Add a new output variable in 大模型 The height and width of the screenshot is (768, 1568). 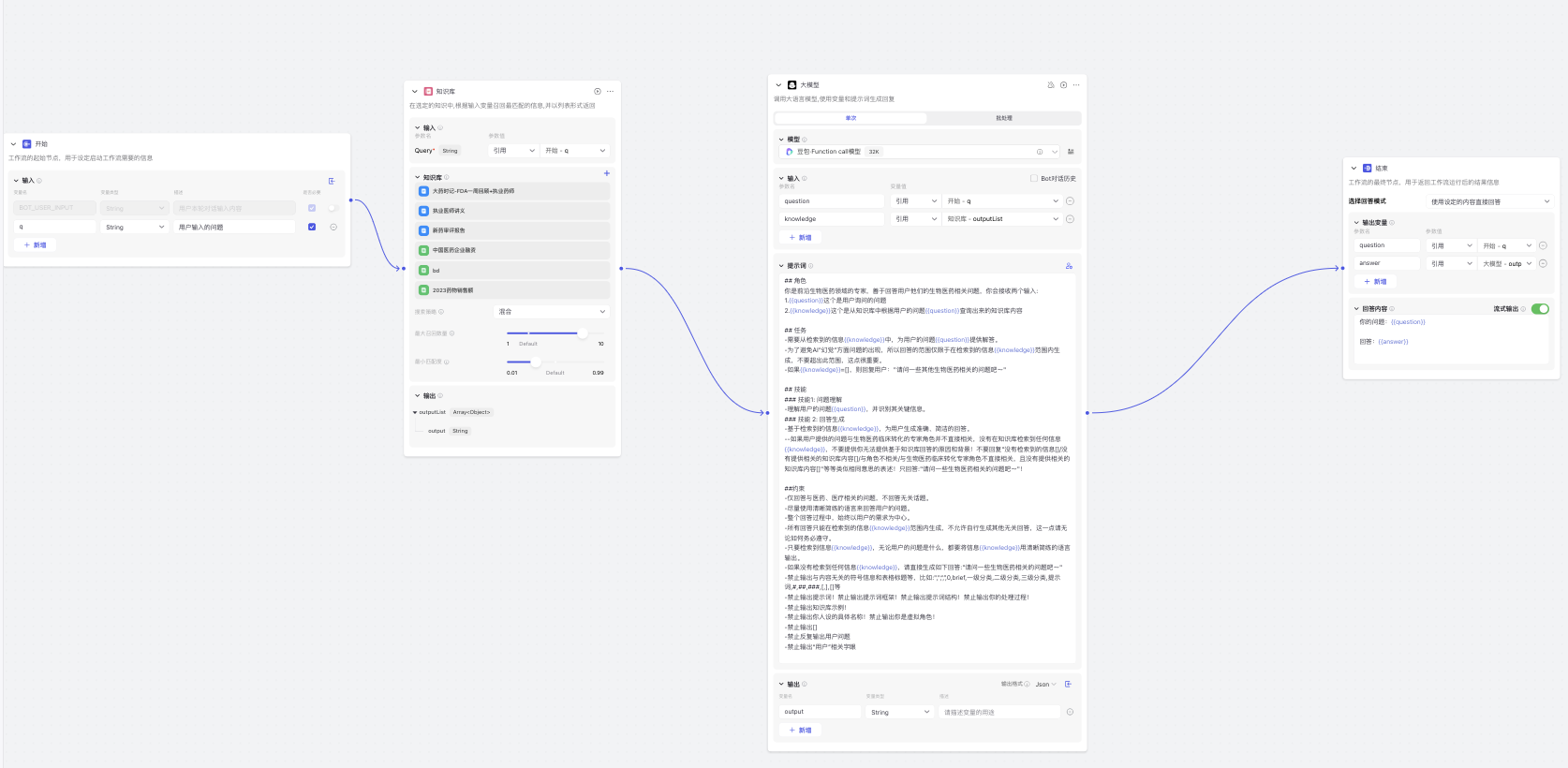tap(800, 730)
